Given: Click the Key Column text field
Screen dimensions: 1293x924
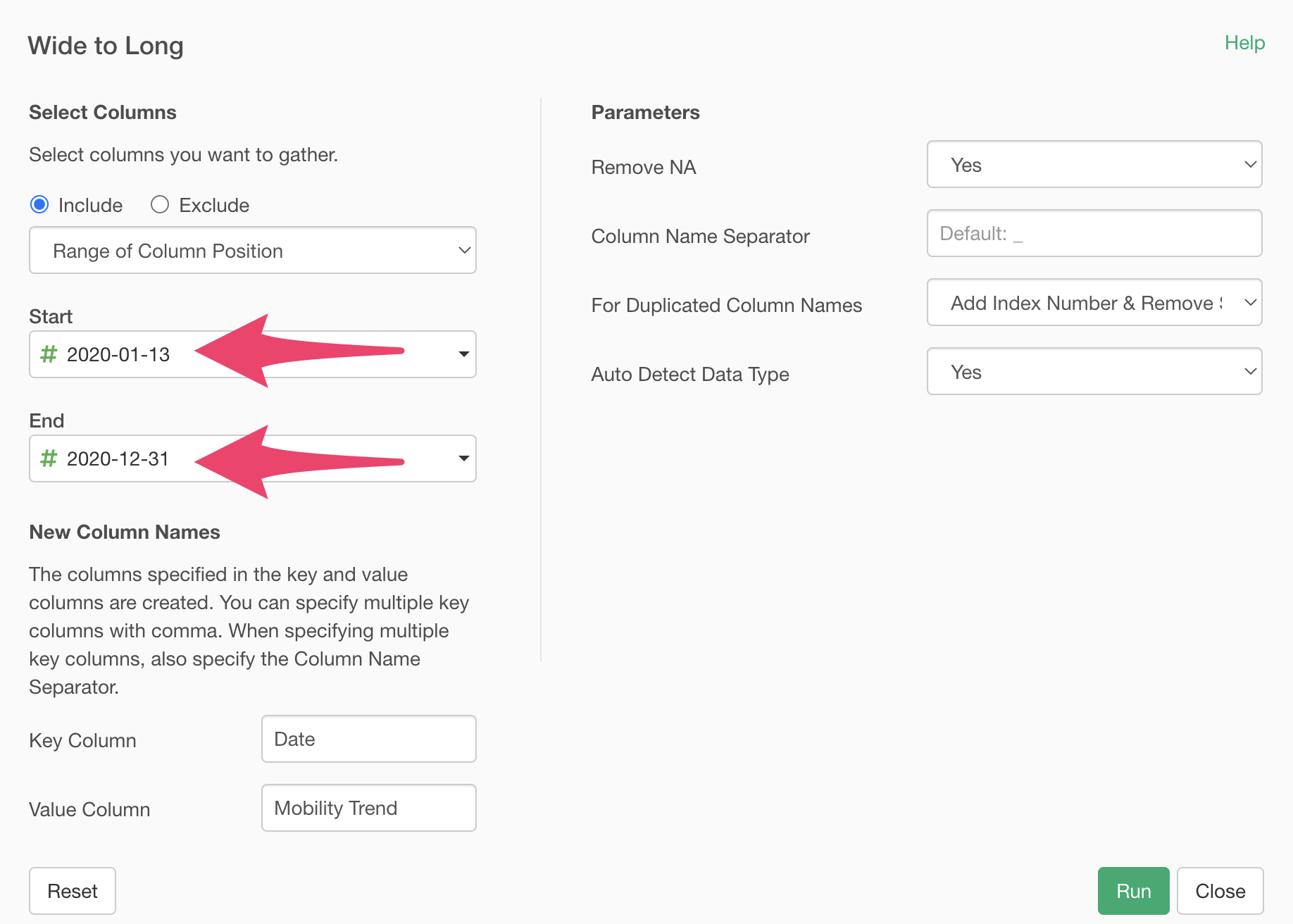Looking at the screenshot, I should (368, 739).
